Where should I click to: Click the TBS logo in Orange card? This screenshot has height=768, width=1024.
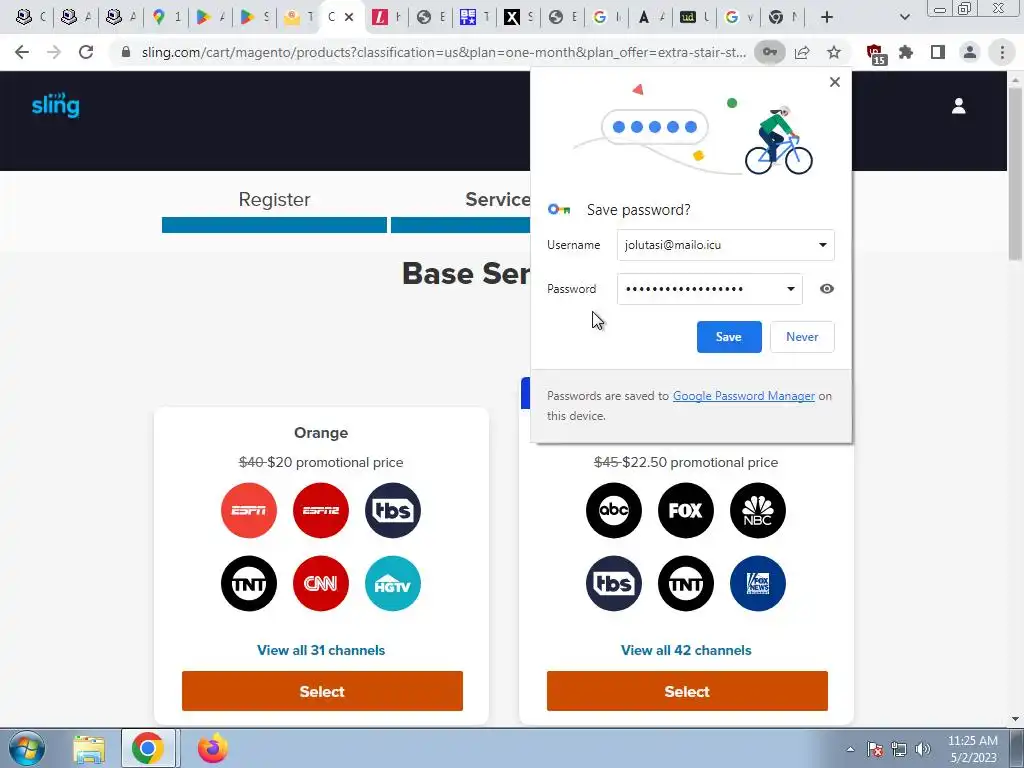(392, 511)
